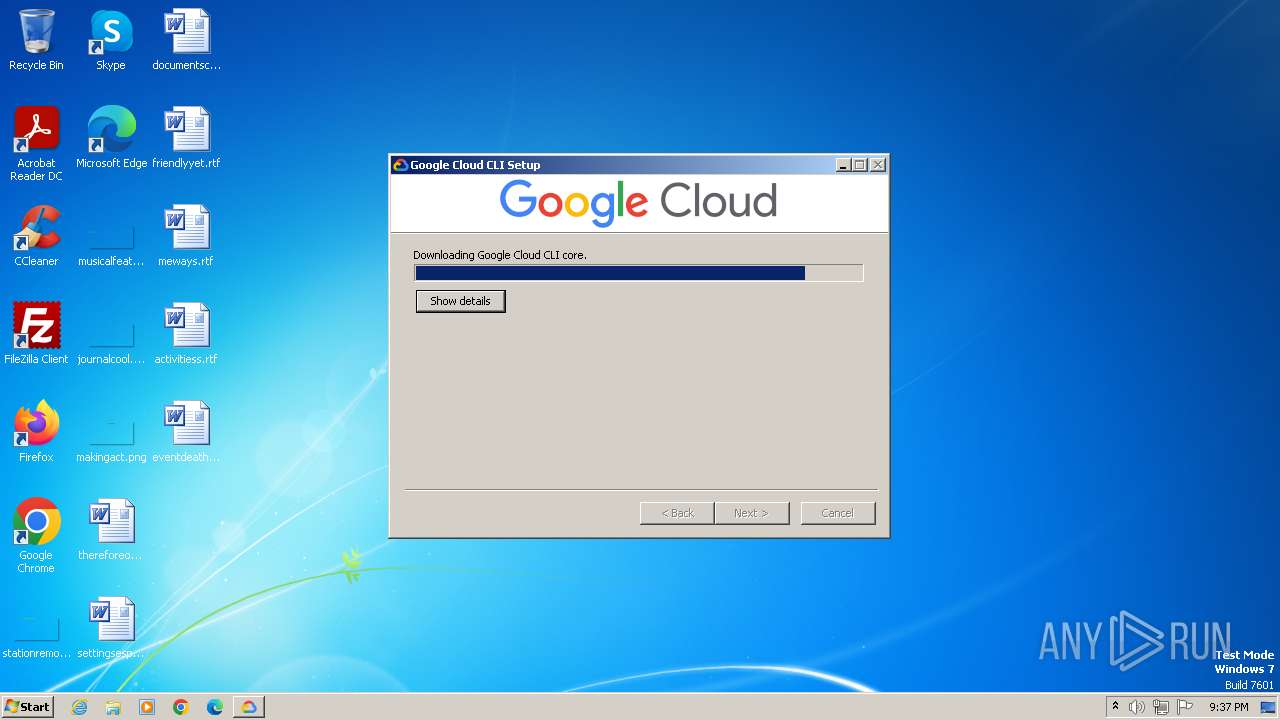
Task: Select the CCleaner desktop icon
Action: point(36,236)
